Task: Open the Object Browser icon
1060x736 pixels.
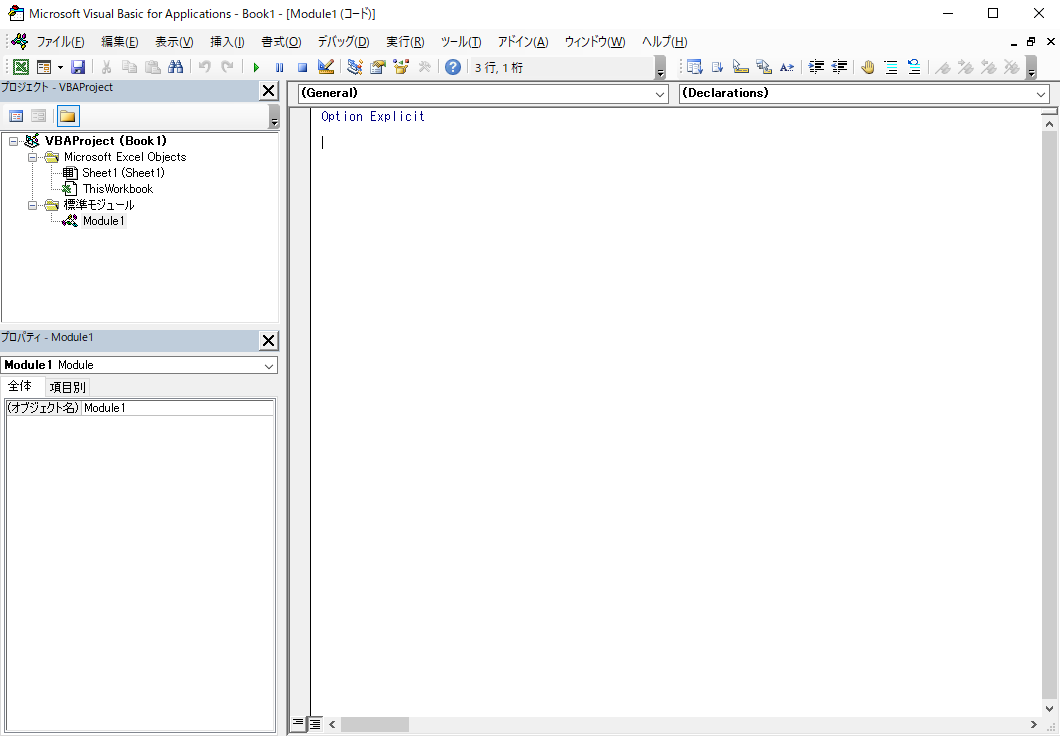Action: tap(401, 67)
